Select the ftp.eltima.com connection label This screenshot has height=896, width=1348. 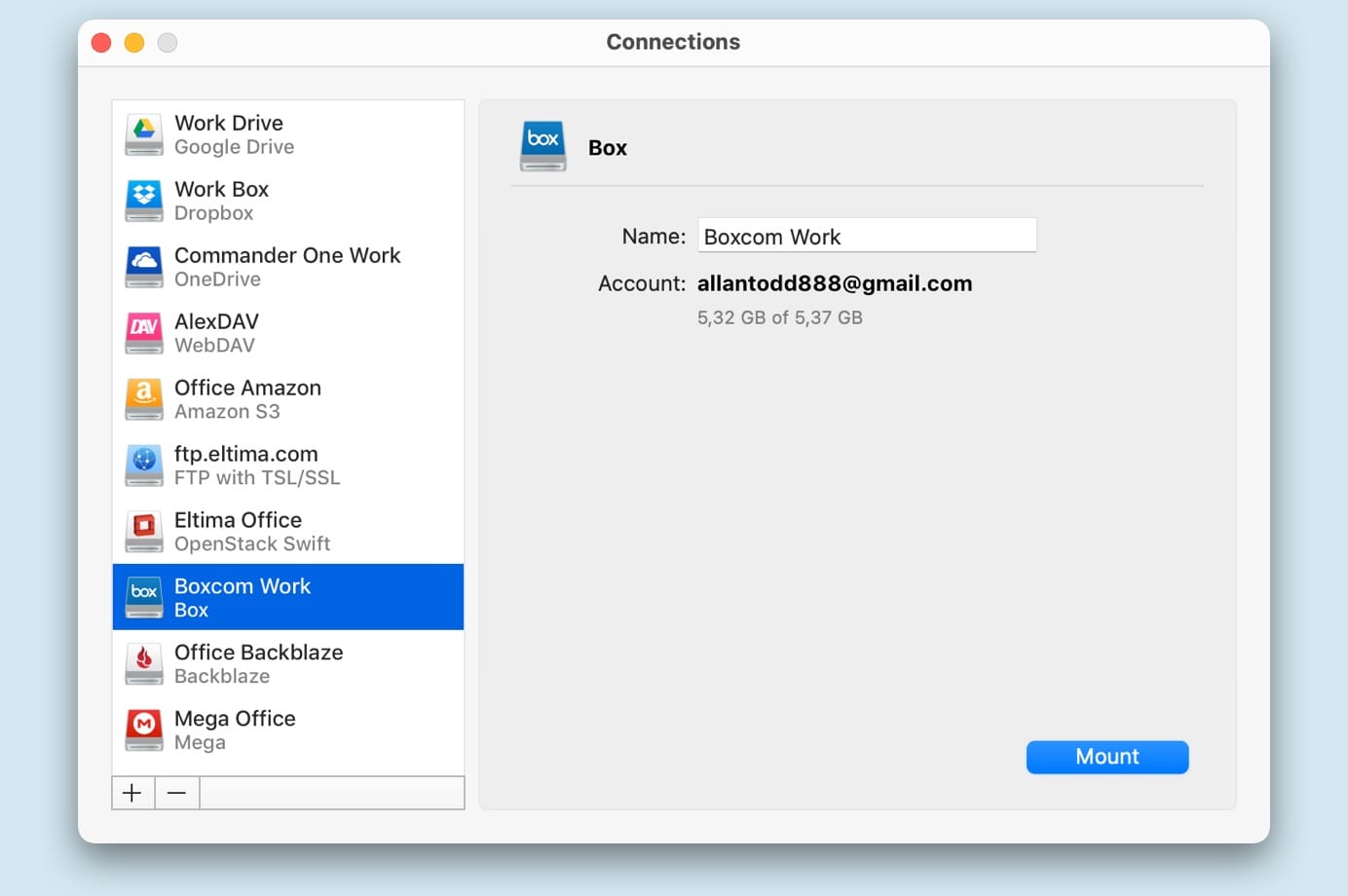[246, 454]
